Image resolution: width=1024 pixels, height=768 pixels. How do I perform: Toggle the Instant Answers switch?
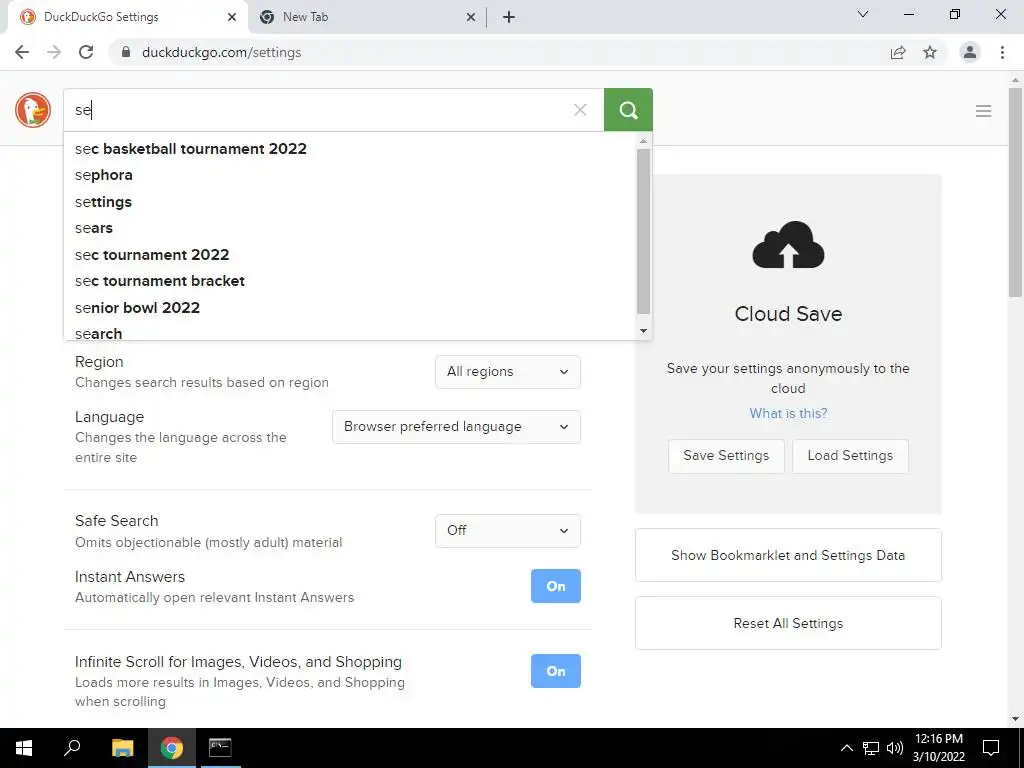click(x=556, y=586)
